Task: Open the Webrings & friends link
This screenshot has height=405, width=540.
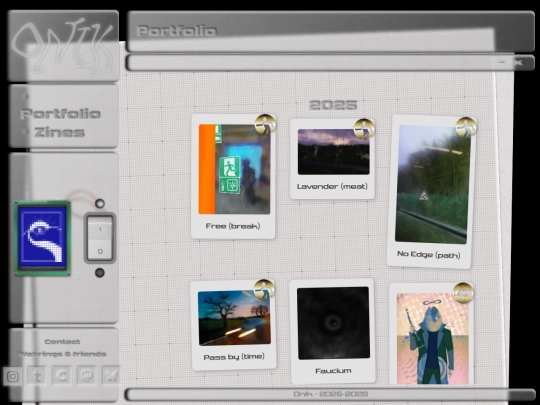Action: [x=62, y=354]
